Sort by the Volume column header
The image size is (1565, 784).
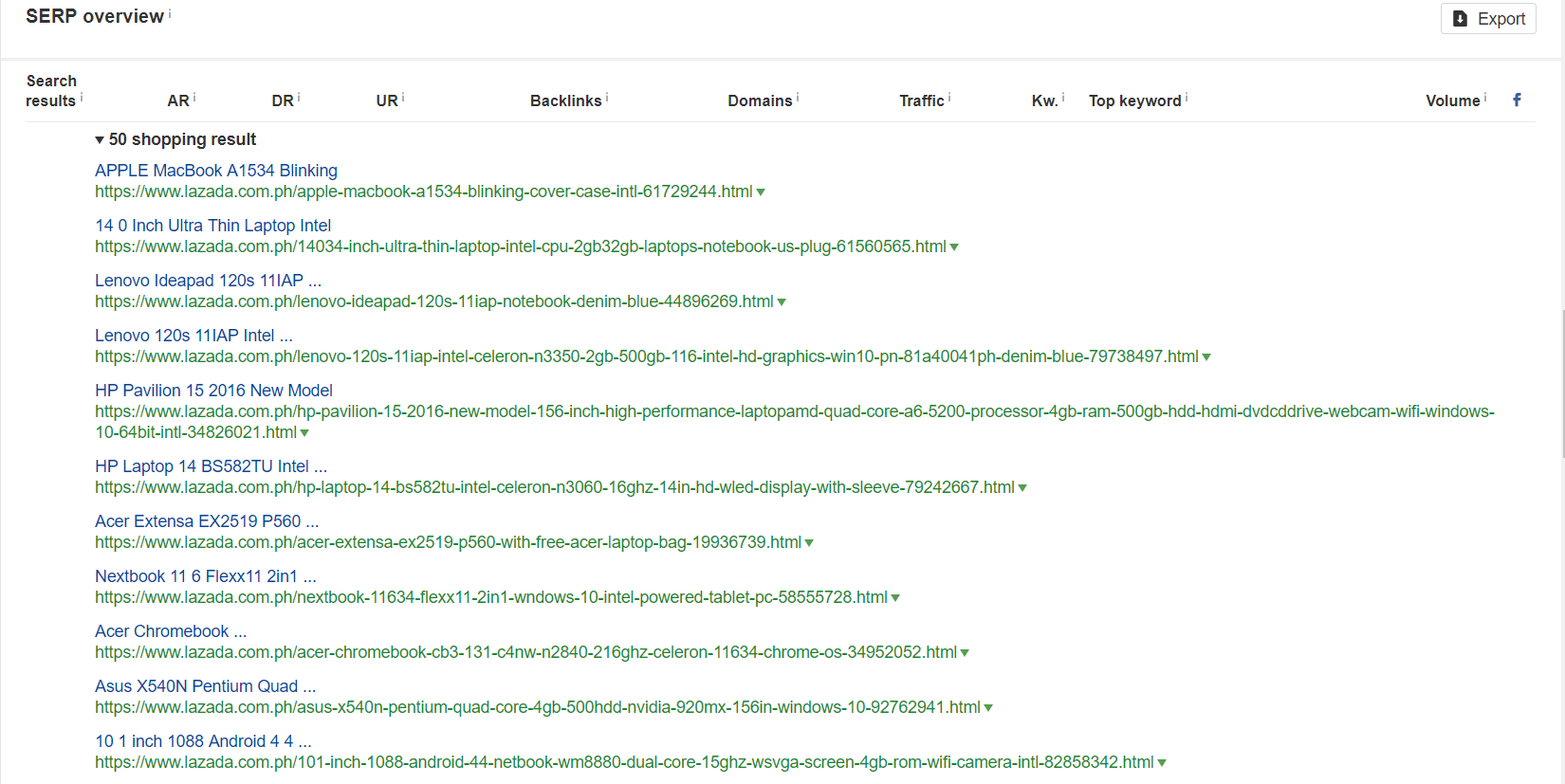1452,100
